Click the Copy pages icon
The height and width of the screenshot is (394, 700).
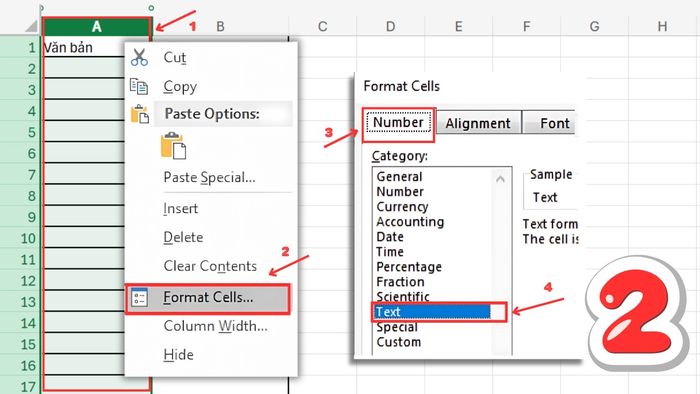[x=139, y=86]
